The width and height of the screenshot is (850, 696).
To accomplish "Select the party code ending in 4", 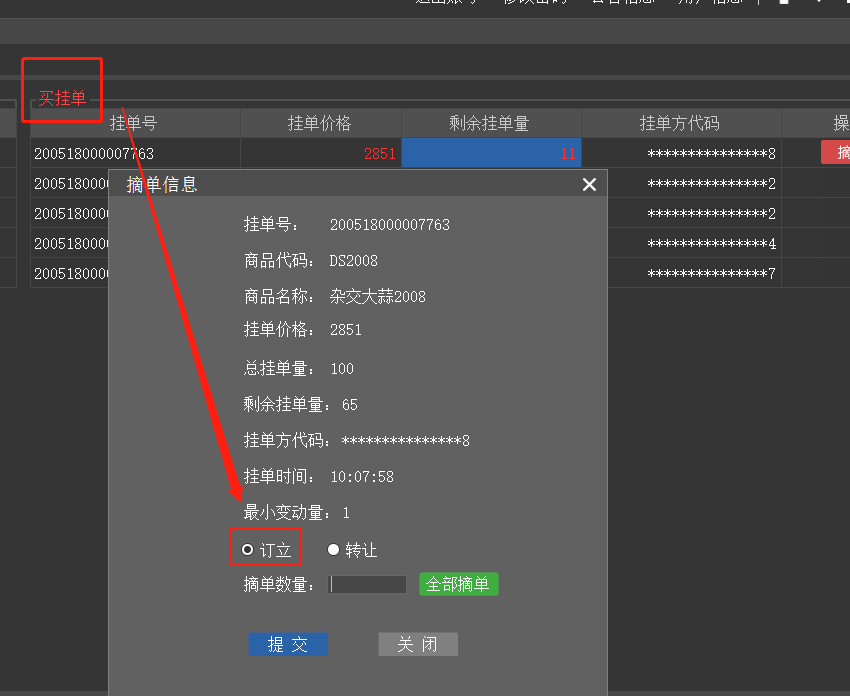I will point(711,244).
